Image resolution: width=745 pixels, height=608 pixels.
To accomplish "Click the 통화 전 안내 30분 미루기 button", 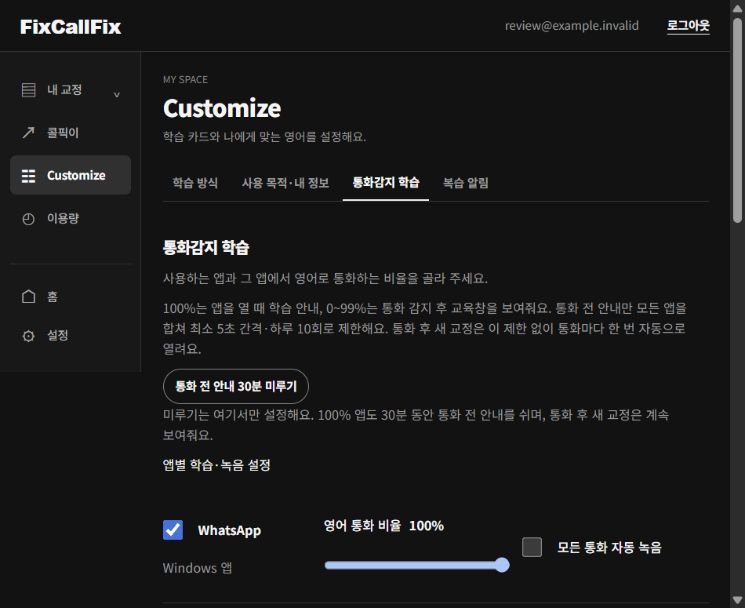I will click(x=236, y=386).
